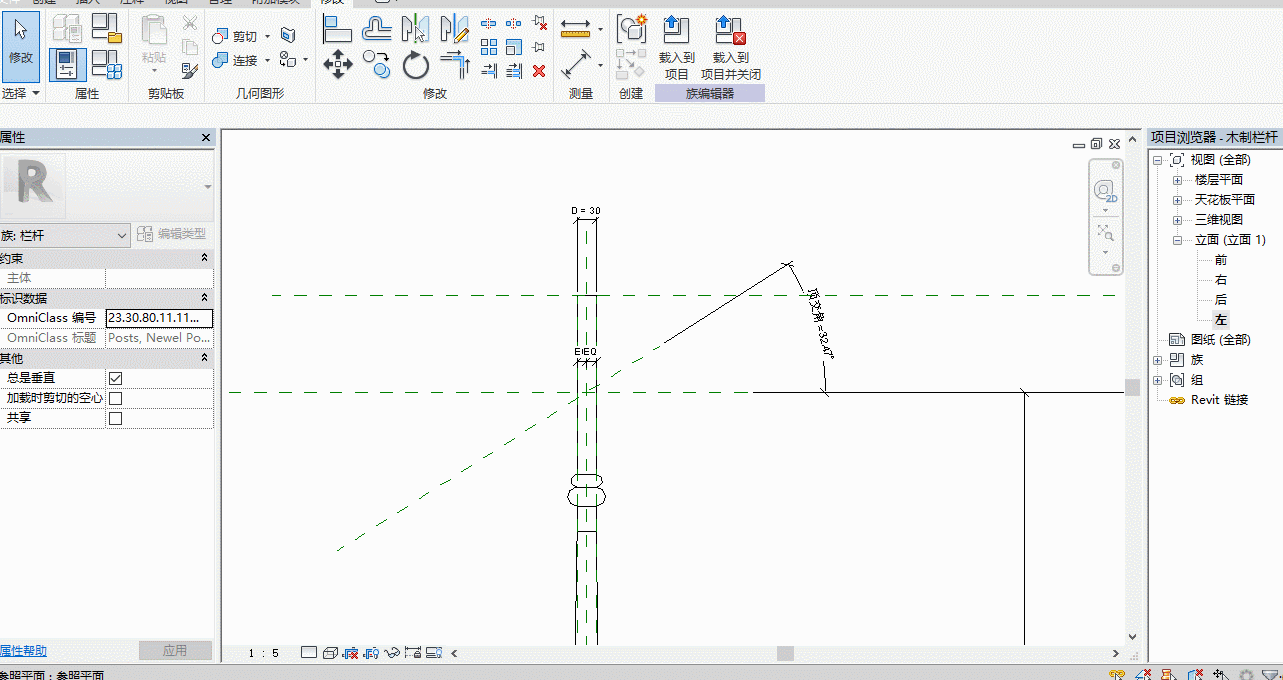Viewport: 1283px width, 680px height.
Task: Expand the 楼层平面 tree node
Action: coord(1177,180)
